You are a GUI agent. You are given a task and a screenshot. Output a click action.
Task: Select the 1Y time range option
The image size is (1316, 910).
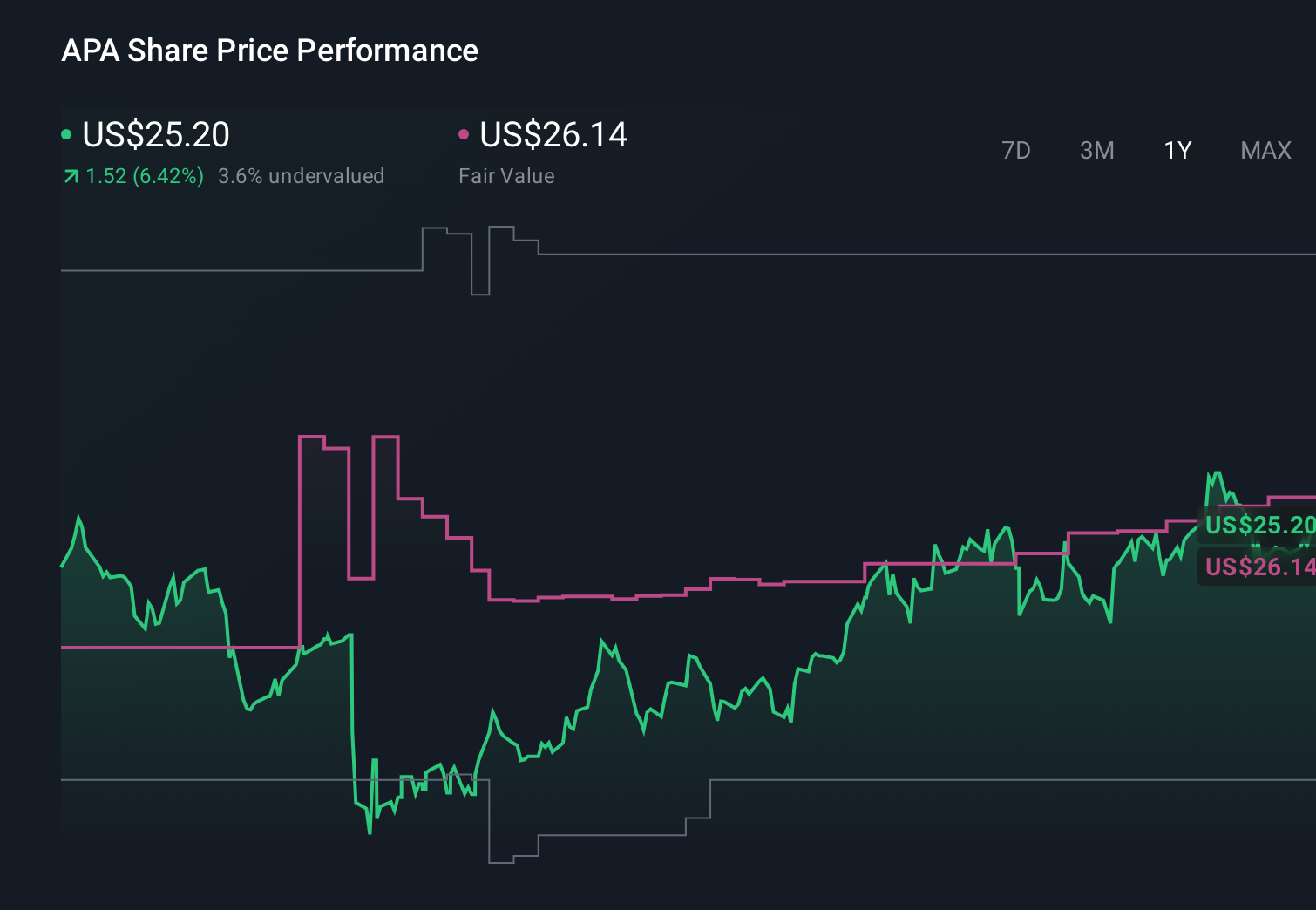pyautogui.click(x=1177, y=150)
